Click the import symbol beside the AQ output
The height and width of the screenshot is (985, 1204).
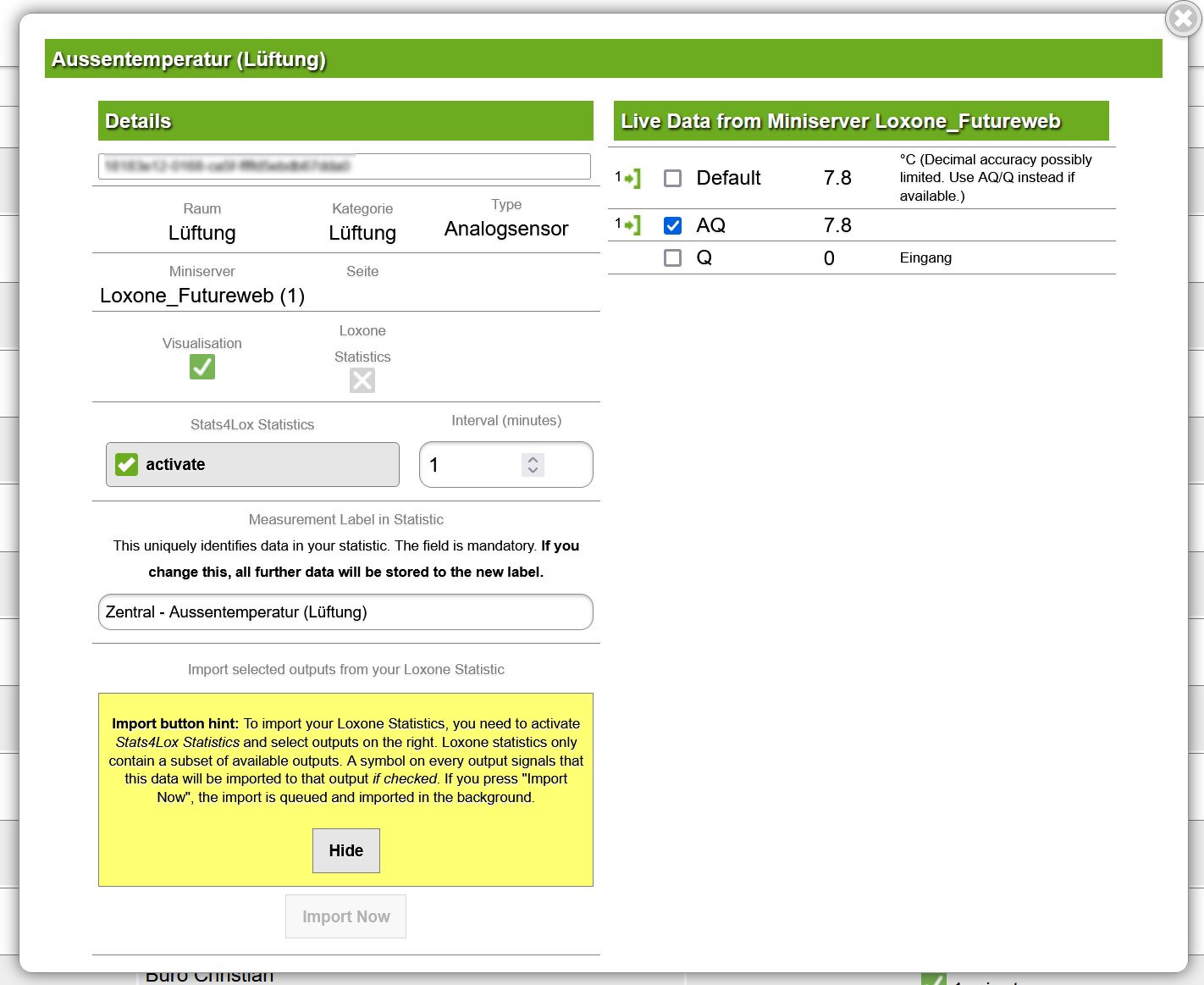click(628, 225)
